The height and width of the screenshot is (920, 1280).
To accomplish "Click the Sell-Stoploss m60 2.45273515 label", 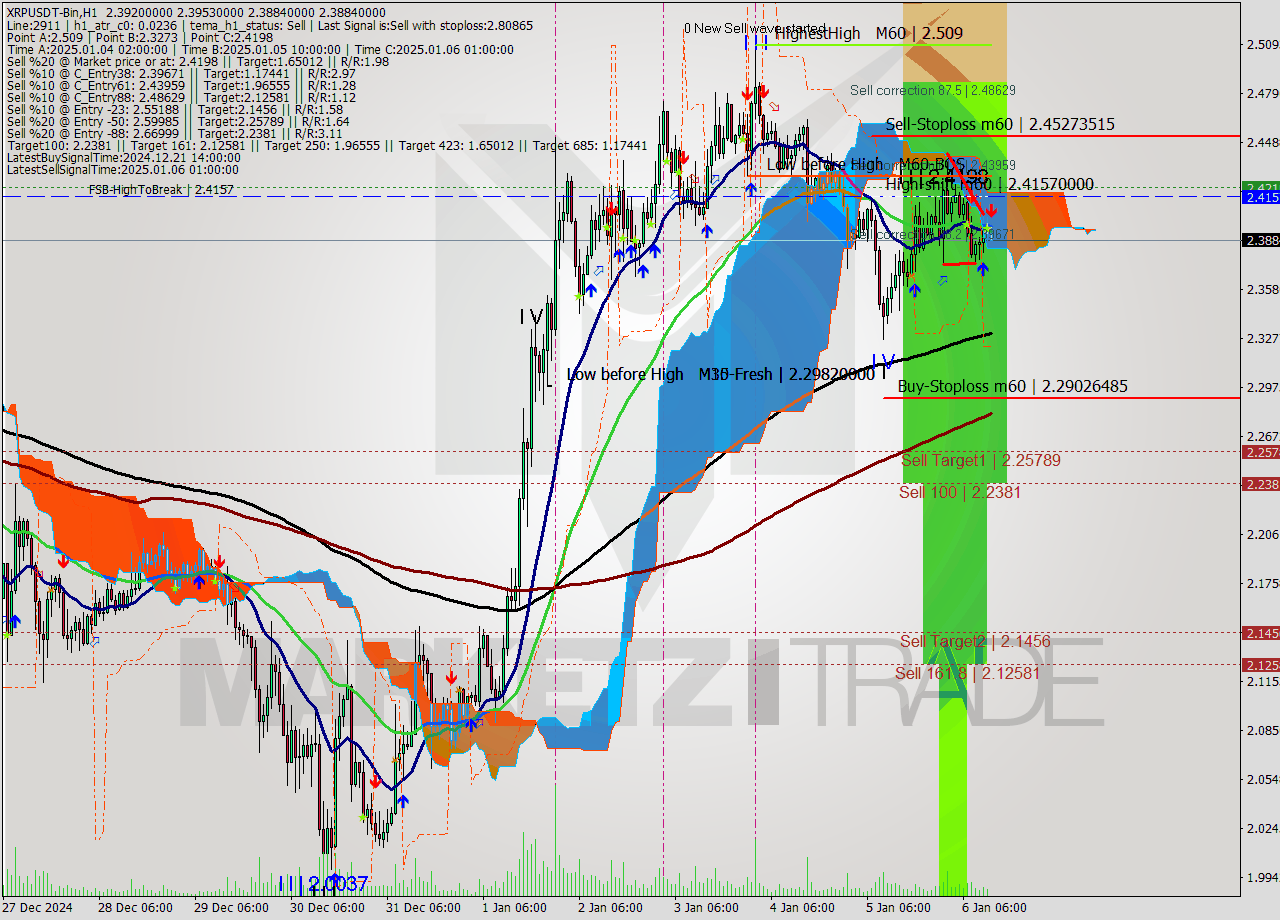I will coord(1000,124).
